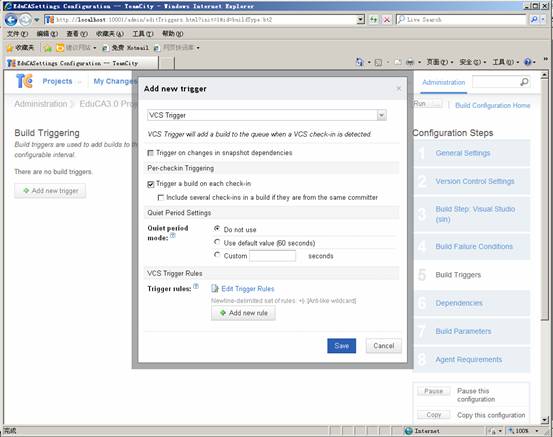The width and height of the screenshot is (553, 437).
Task: Click the Save button
Action: pyautogui.click(x=341, y=346)
